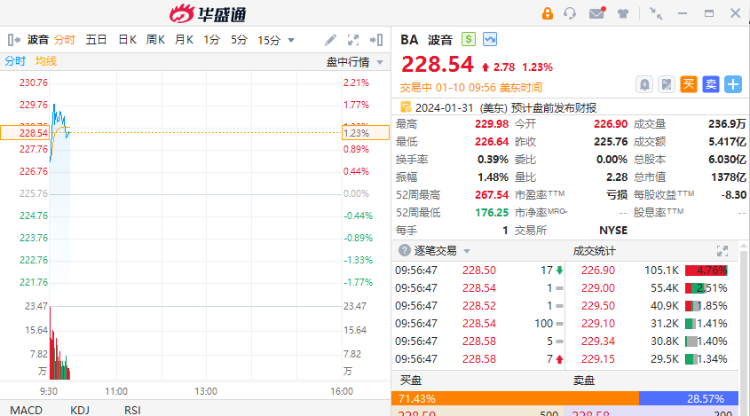The width and height of the screenshot is (750, 416).
Task: Switch to 五日 chart
Action: [x=96, y=40]
